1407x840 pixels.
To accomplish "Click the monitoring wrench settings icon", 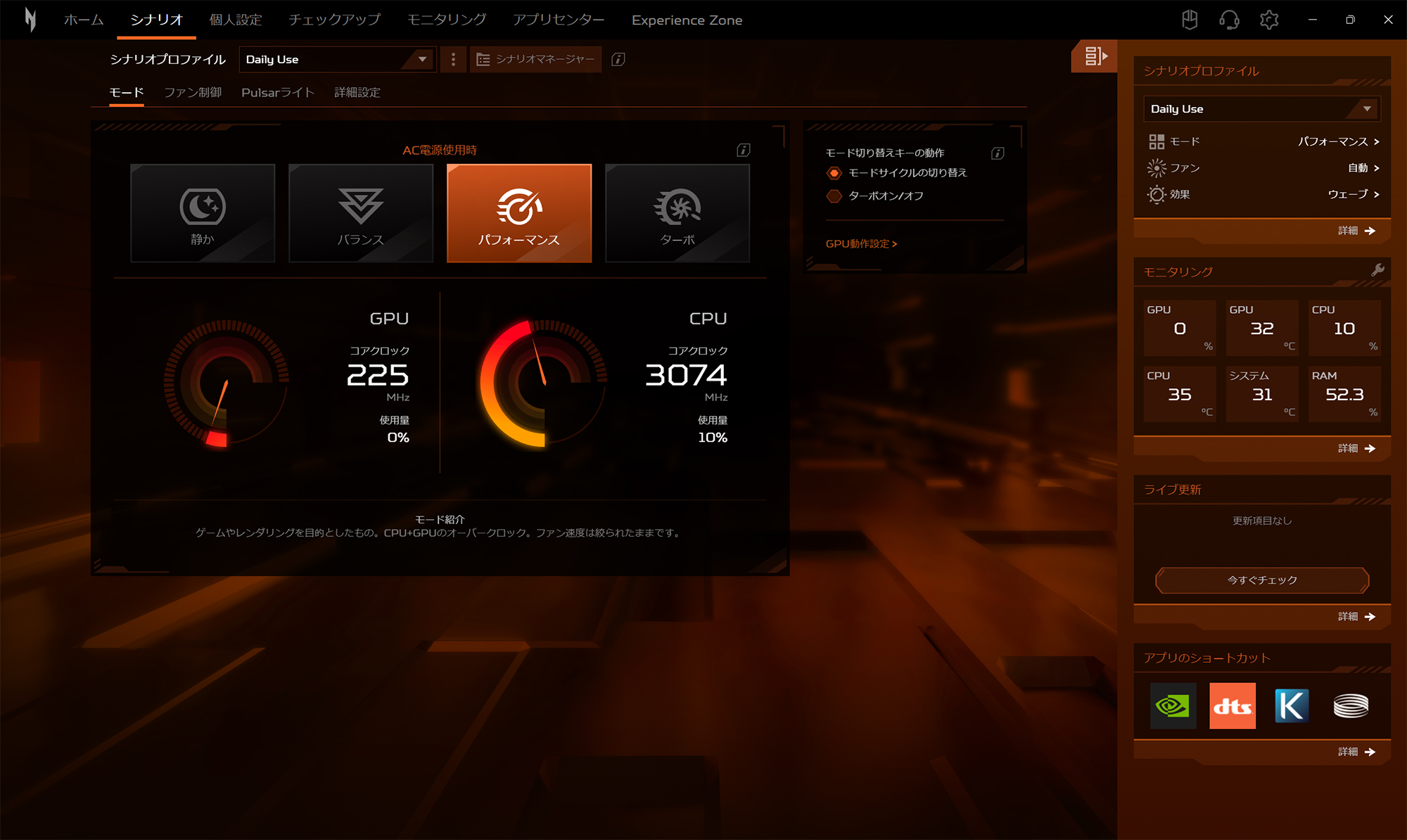I will 1377,270.
